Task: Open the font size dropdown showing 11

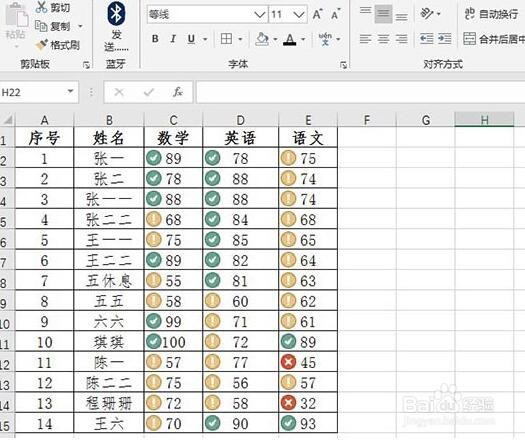Action: pos(298,14)
